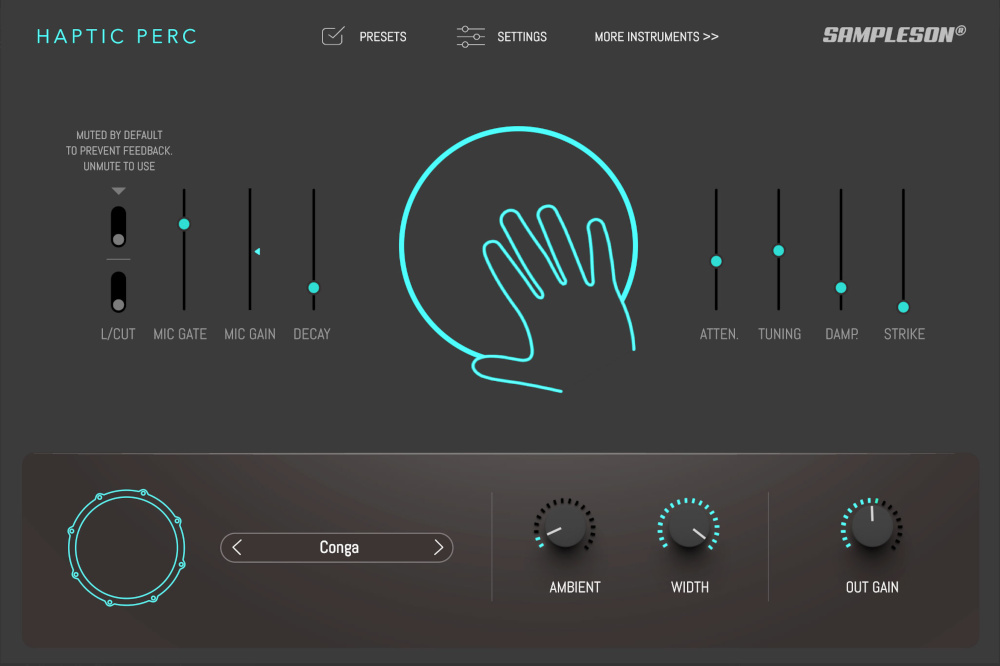Adjust the DECAY slider handle
The height and width of the screenshot is (666, 1000).
(x=313, y=286)
